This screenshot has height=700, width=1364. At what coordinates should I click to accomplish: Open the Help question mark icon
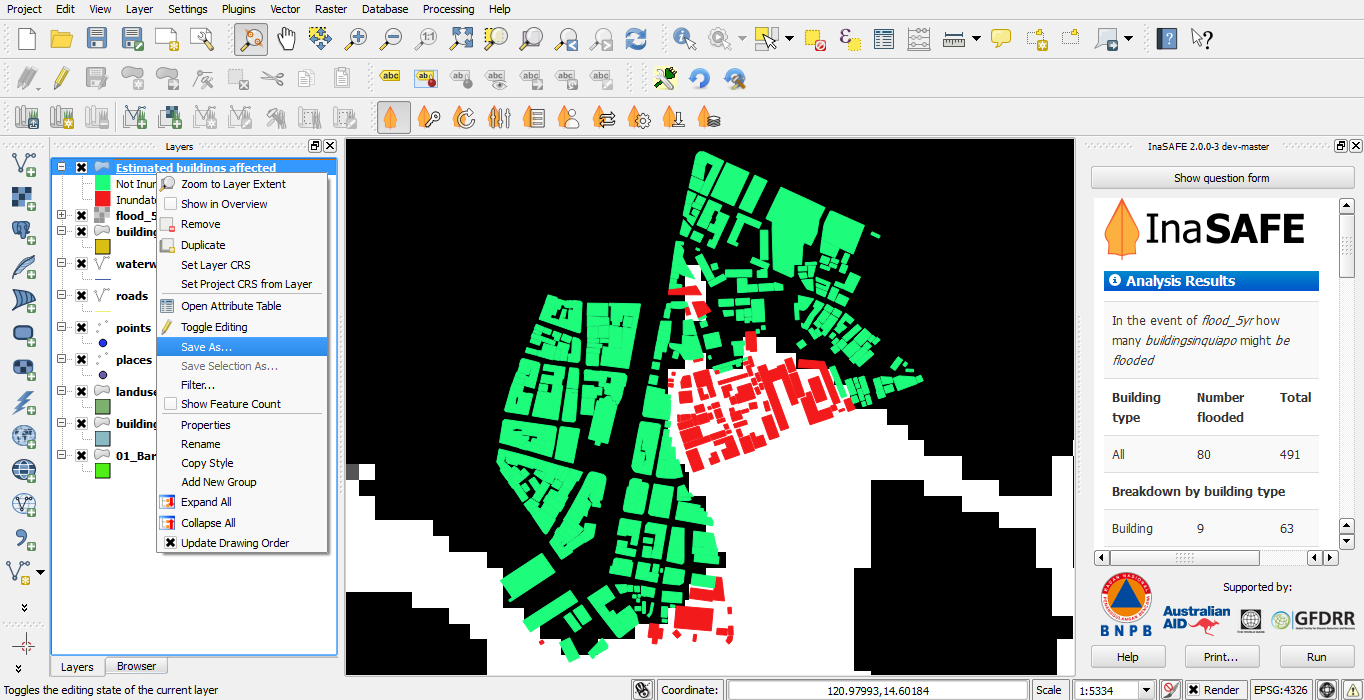coord(1167,39)
